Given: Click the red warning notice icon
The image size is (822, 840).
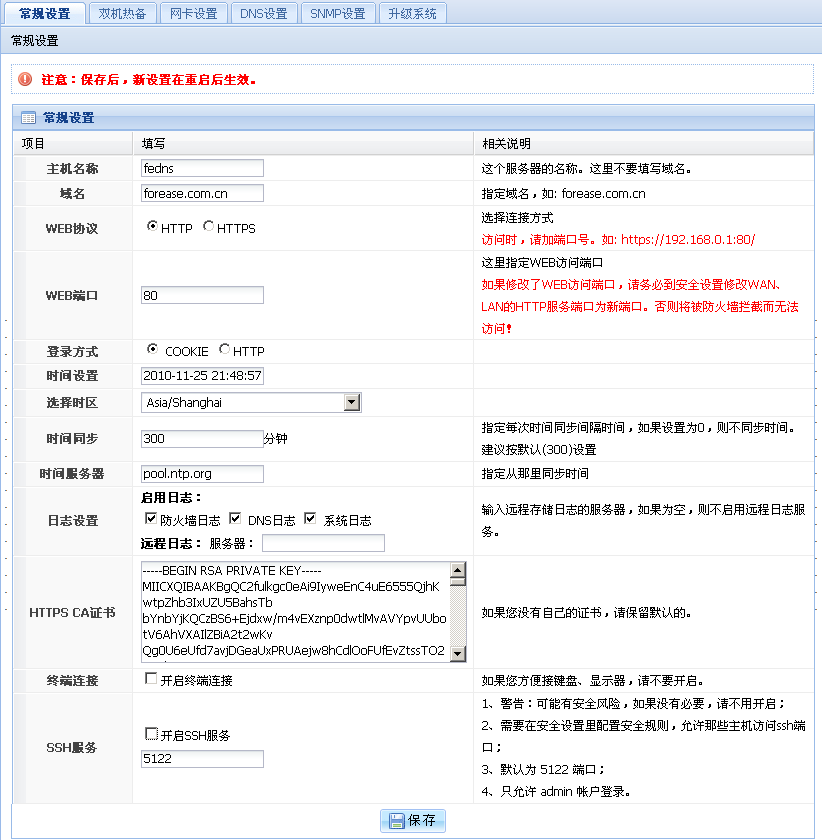Looking at the screenshot, I should pyautogui.click(x=25, y=79).
